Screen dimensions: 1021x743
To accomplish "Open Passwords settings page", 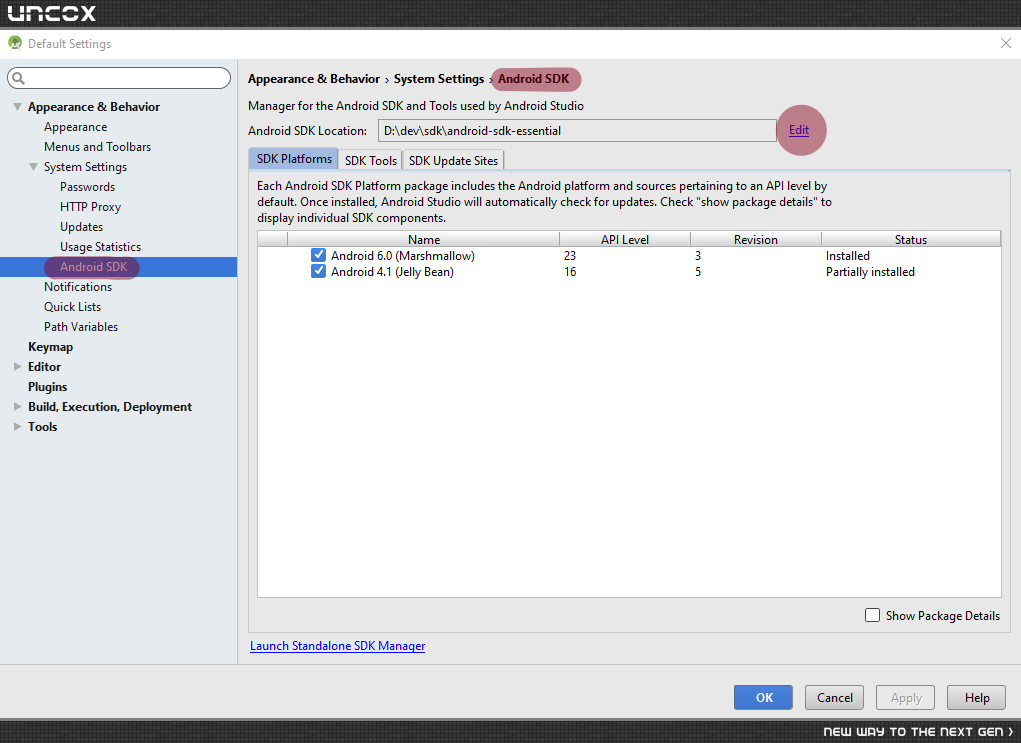I will tap(87, 187).
